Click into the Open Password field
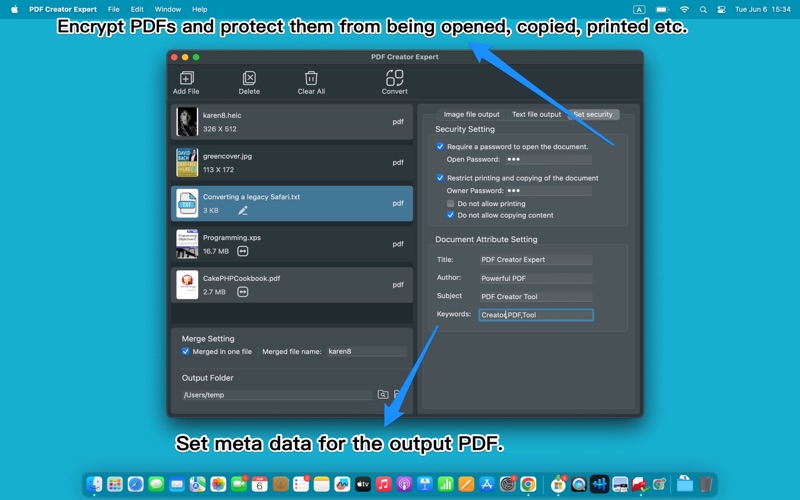The height and width of the screenshot is (500, 800). pyautogui.click(x=548, y=159)
